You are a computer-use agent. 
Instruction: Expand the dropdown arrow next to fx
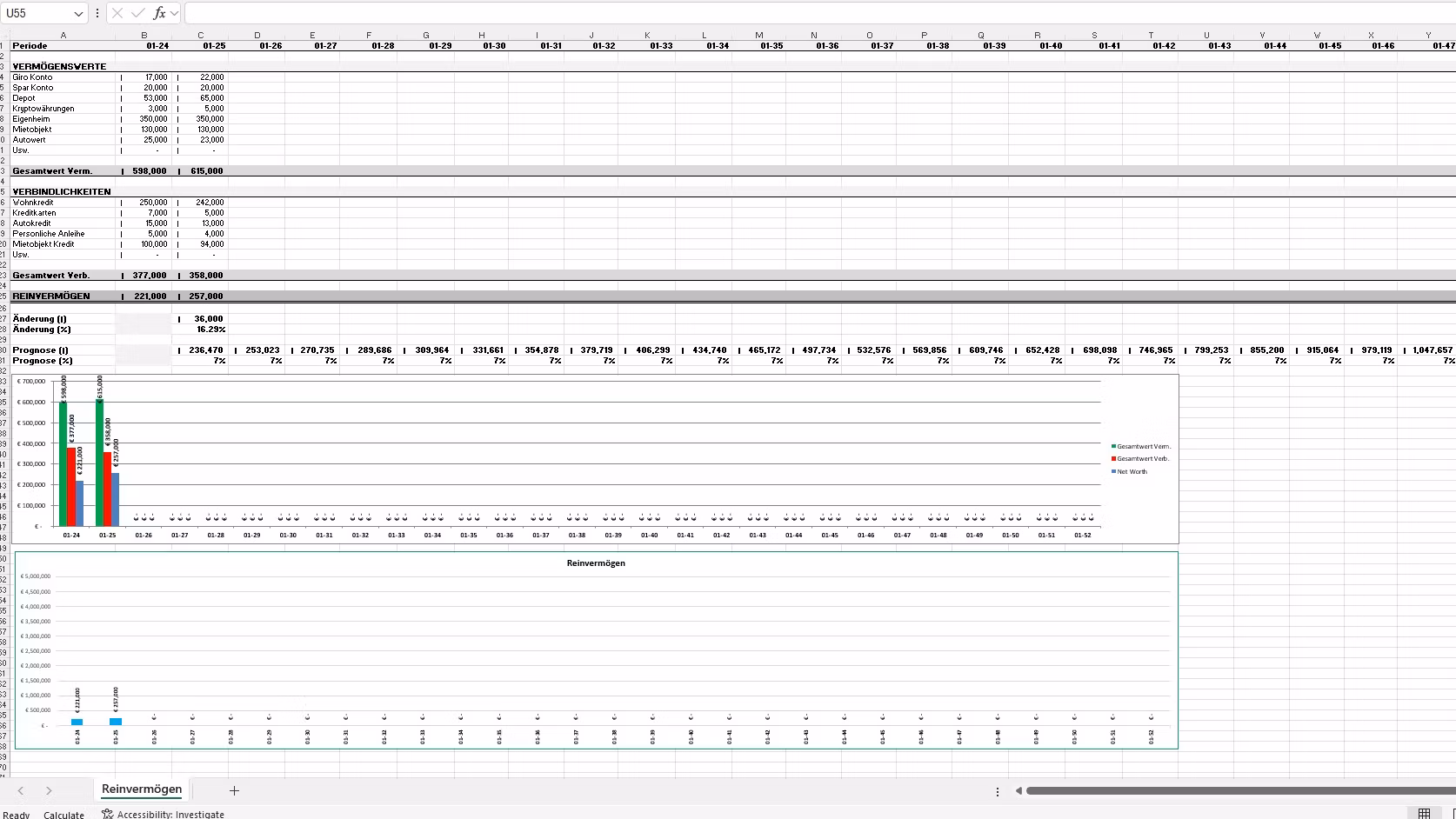(x=175, y=13)
